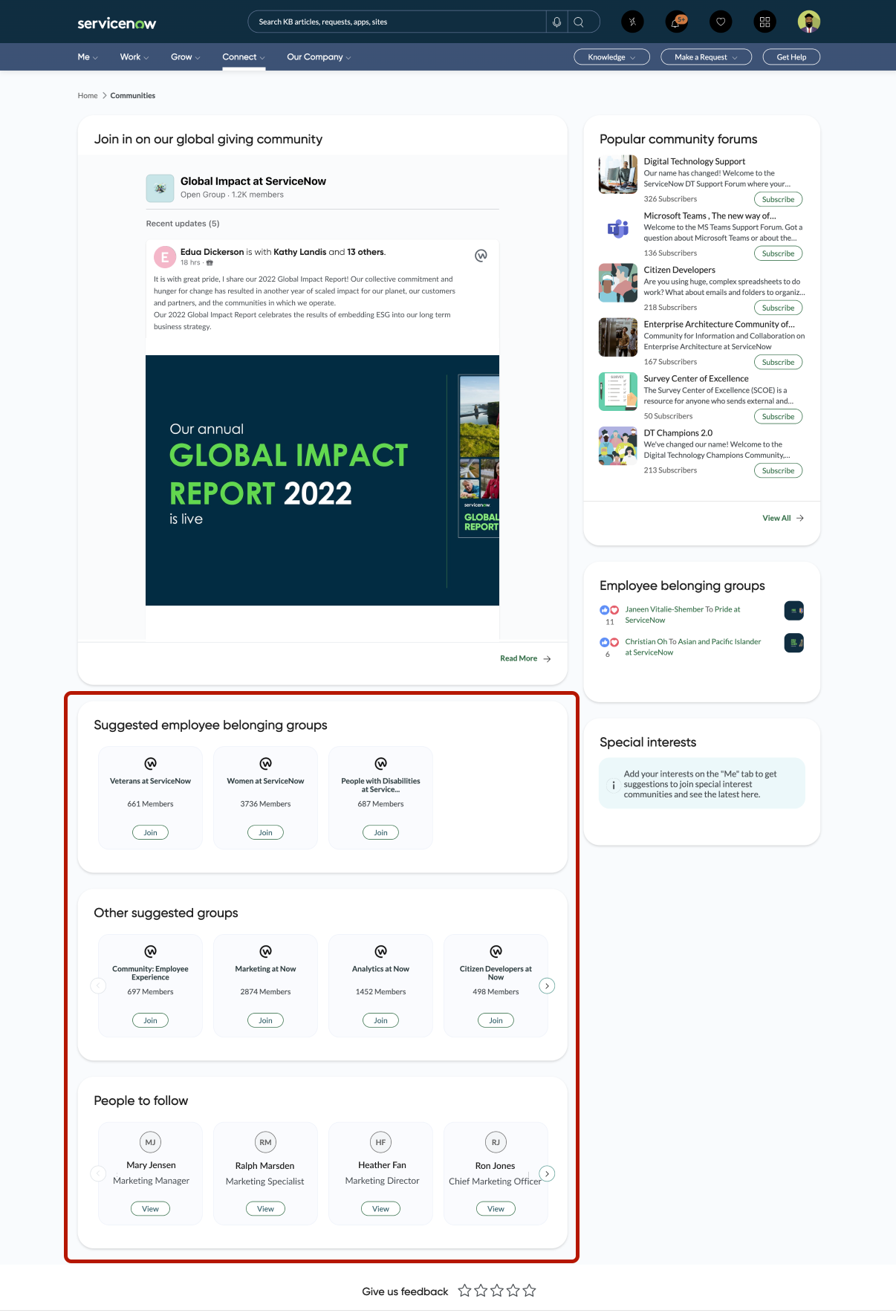Open the user profile avatar
Image resolution: width=896 pixels, height=1316 pixels.
809,22
